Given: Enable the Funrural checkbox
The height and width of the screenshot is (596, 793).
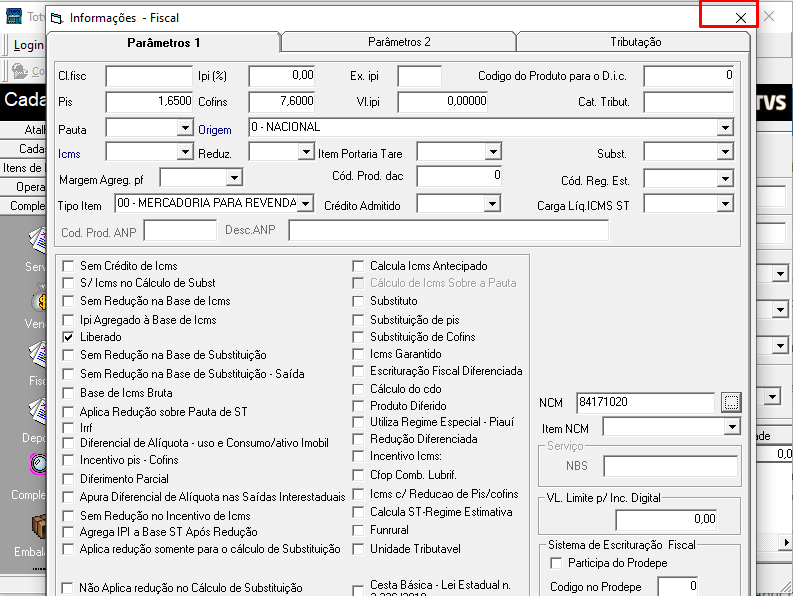Looking at the screenshot, I should pos(358,530).
